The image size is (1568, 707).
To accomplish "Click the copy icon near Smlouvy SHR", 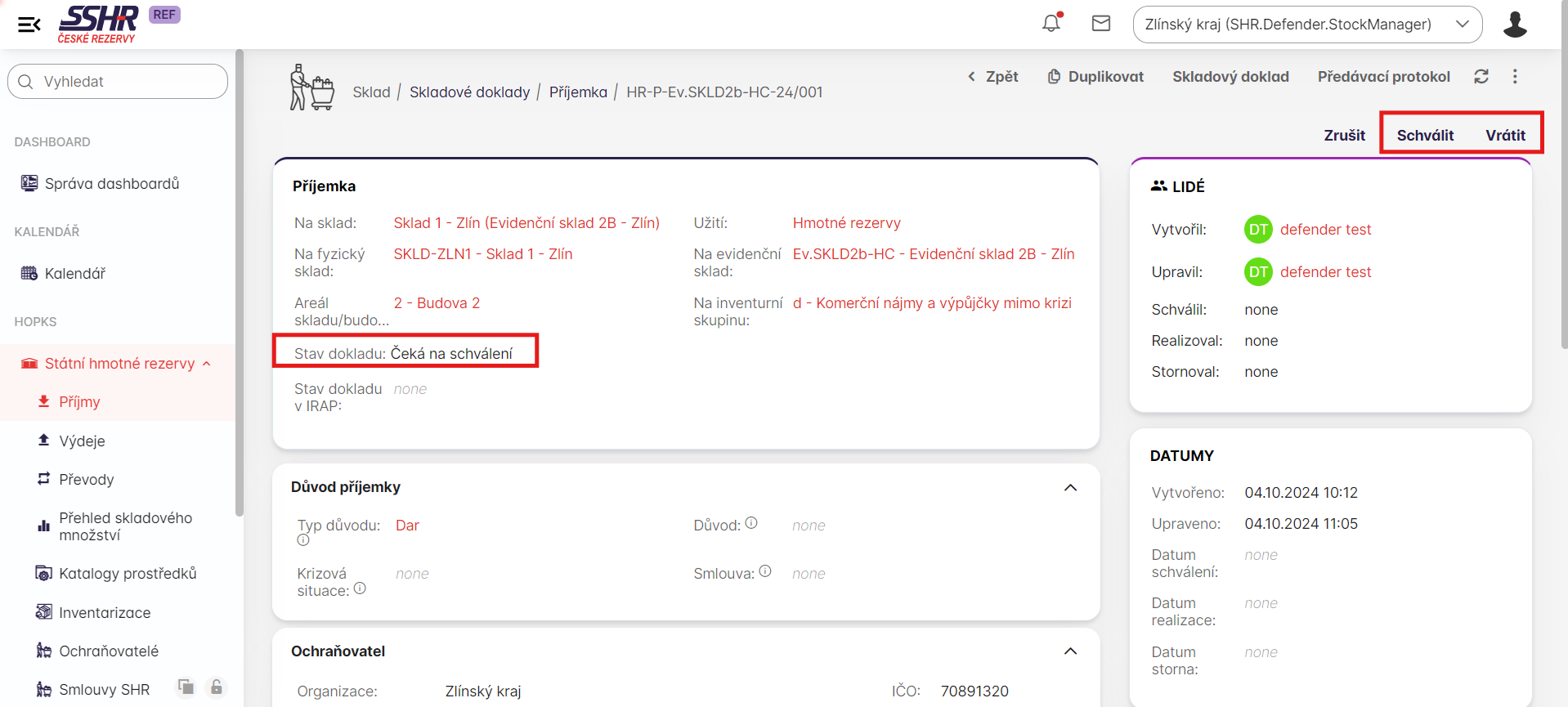I will (186, 687).
